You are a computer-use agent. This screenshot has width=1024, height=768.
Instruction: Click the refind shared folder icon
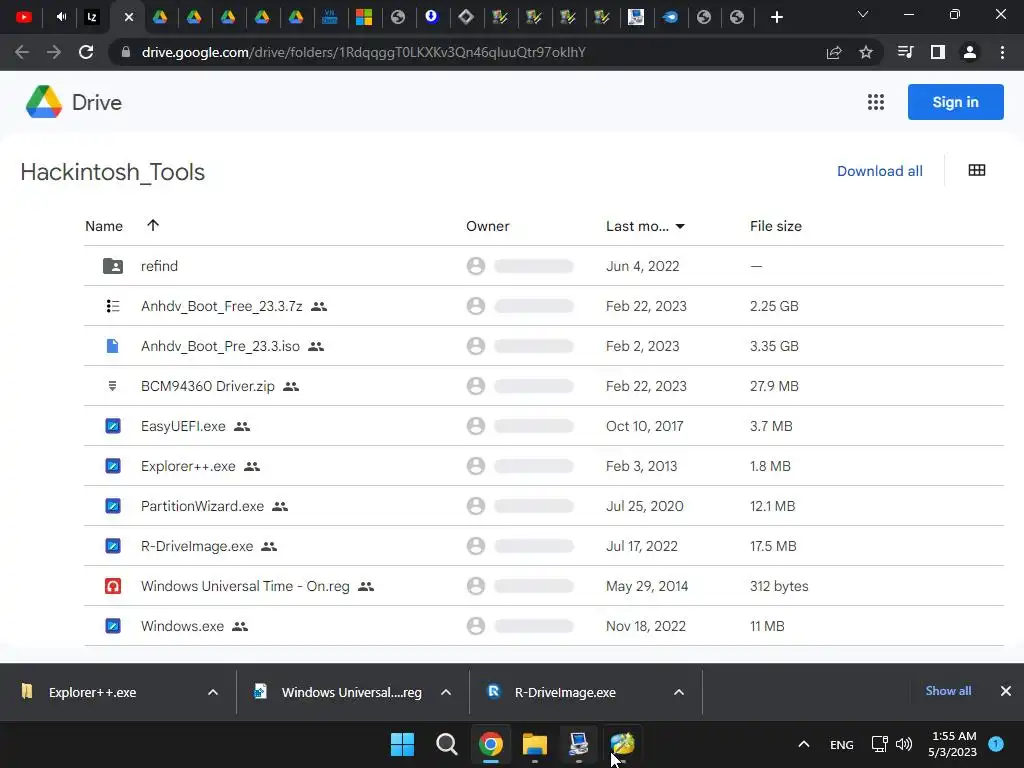pyautogui.click(x=112, y=266)
